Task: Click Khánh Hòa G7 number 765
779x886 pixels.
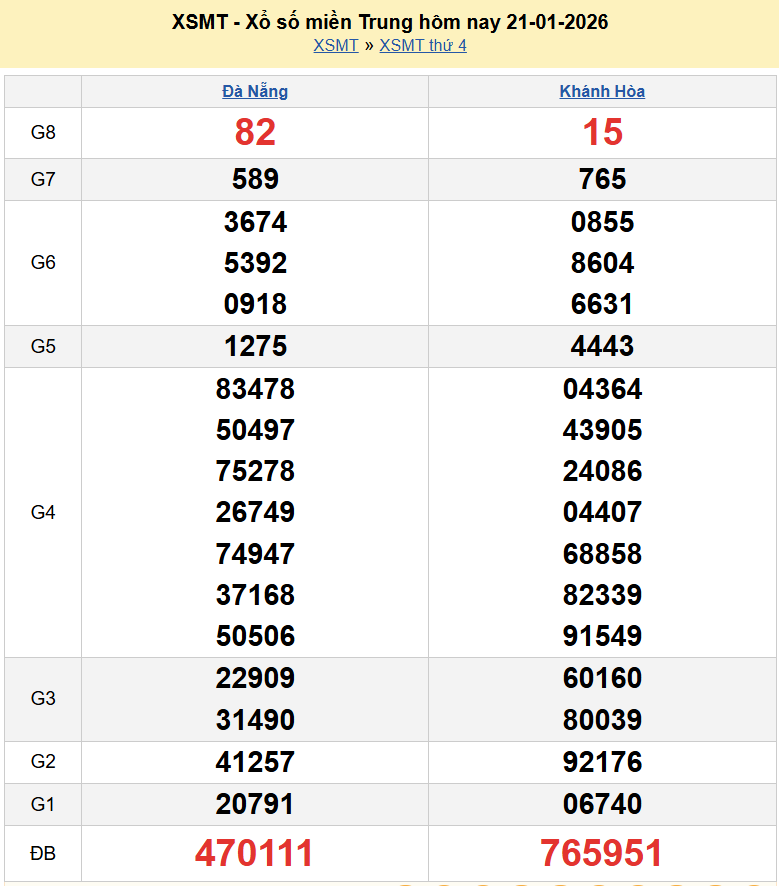Action: click(602, 179)
